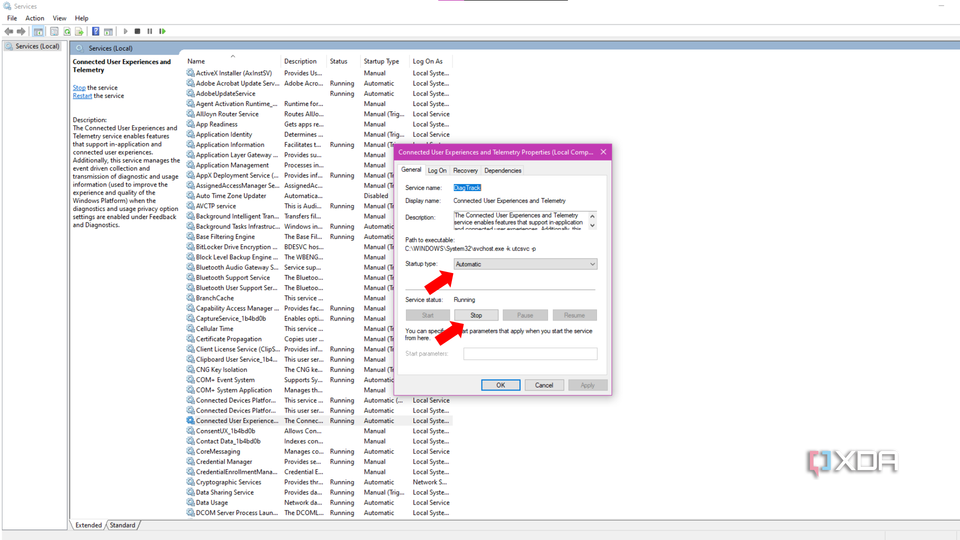Click the Restart Service toolbar icon
This screenshot has width=960, height=540.
162,31
